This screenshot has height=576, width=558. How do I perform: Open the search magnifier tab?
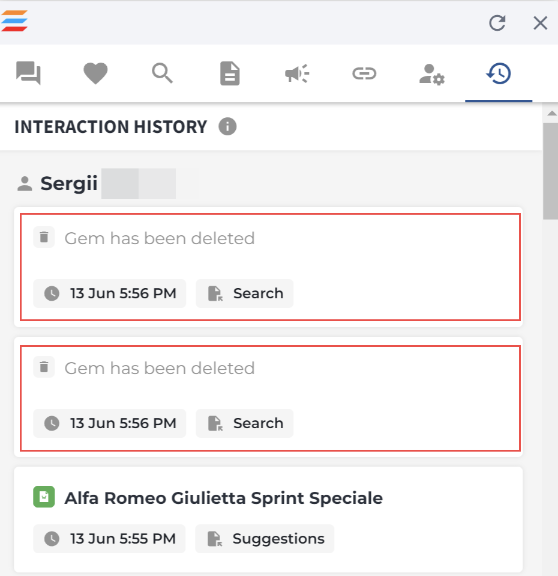162,73
